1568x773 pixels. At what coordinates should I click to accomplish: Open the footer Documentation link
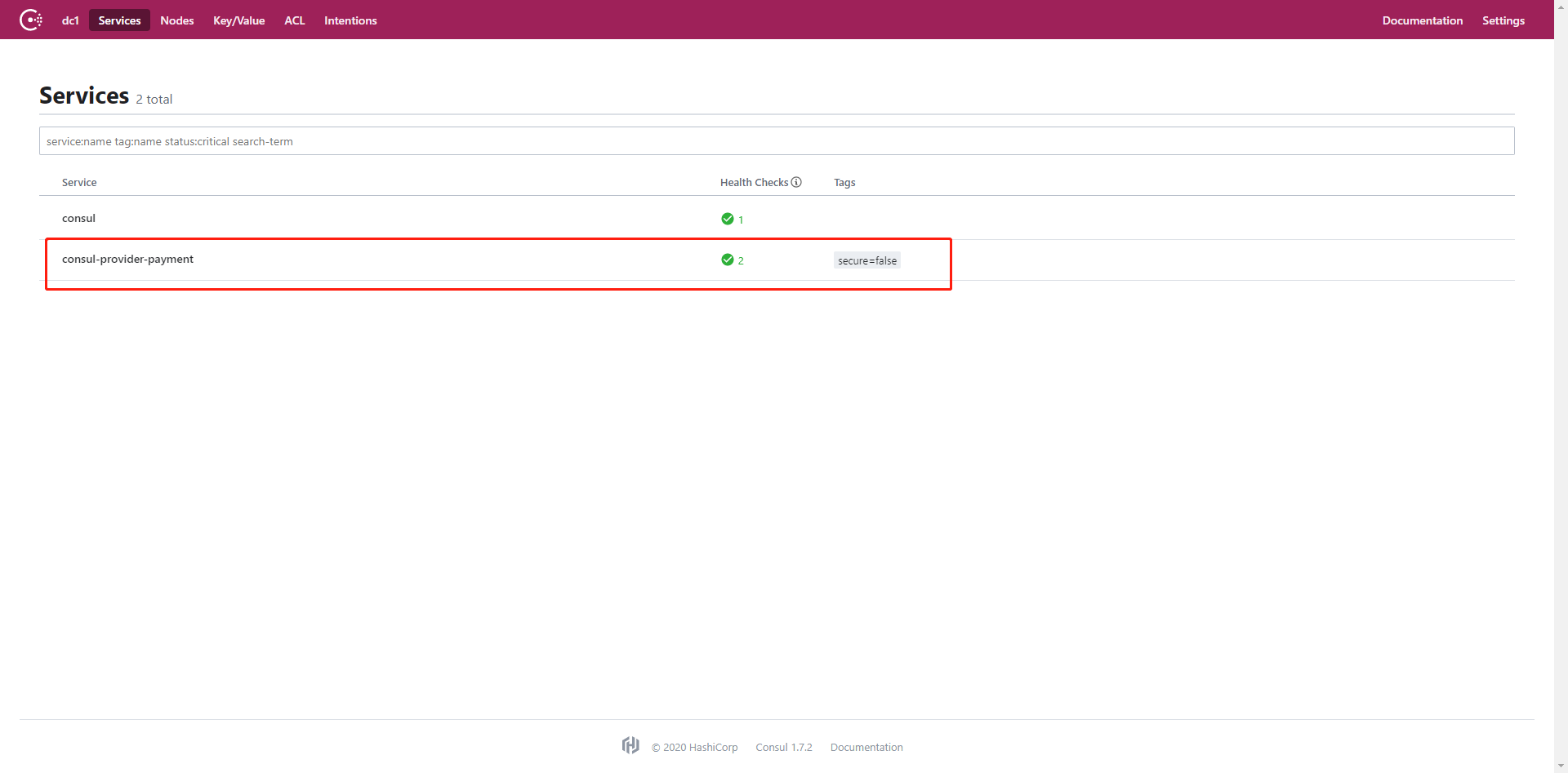pos(866,747)
